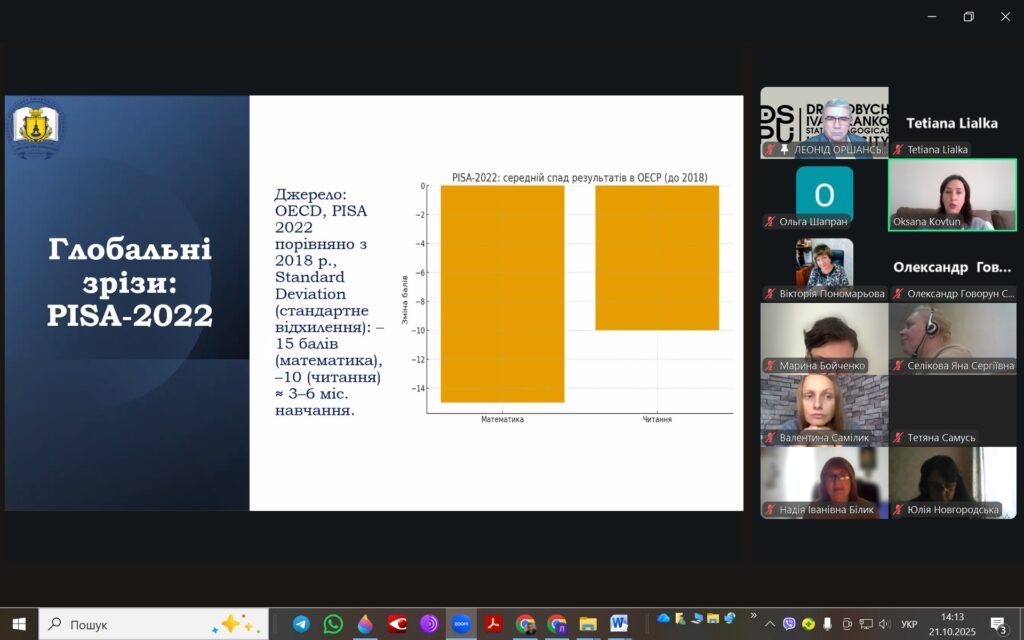This screenshot has width=1024, height=640.
Task: Switch to Microsoft Word in the taskbar
Action: coord(620,624)
